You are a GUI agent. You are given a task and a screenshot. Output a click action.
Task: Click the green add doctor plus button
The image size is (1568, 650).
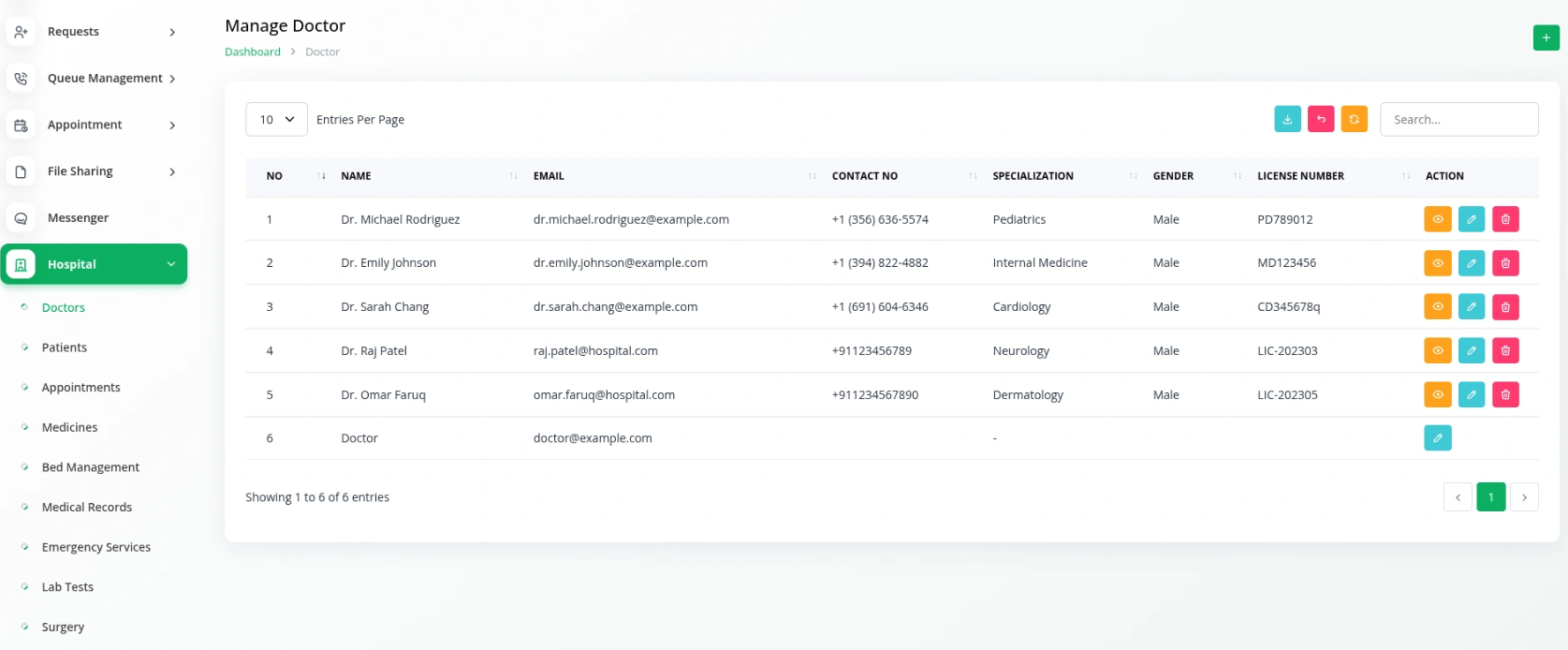pos(1546,37)
